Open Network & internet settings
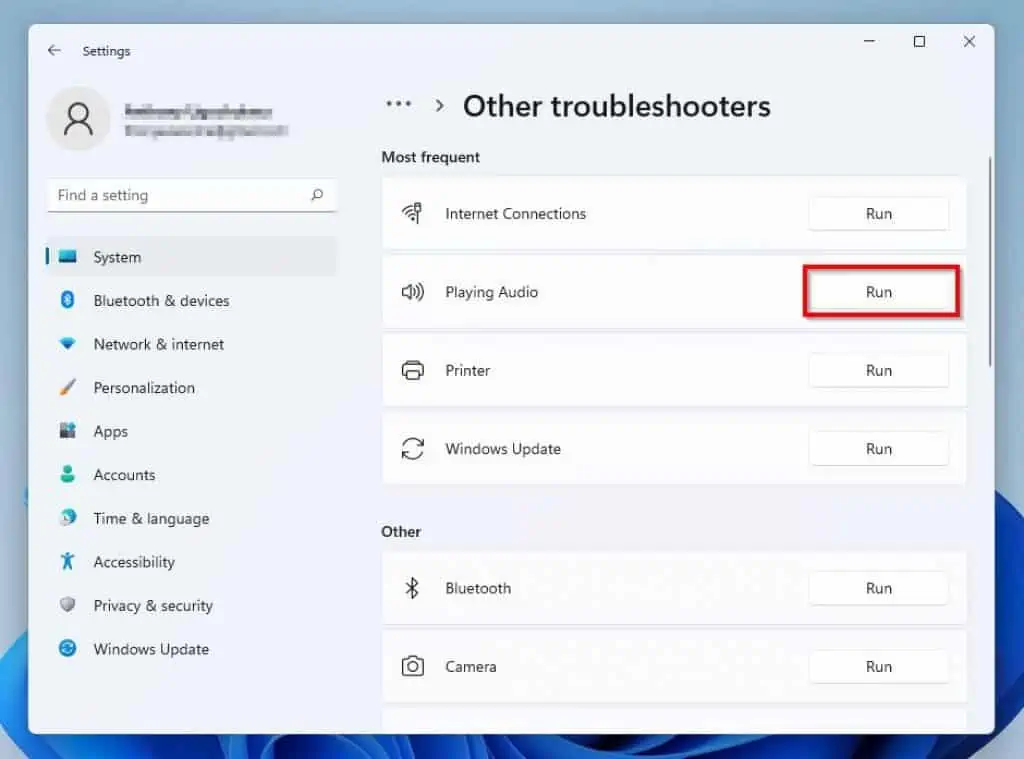 pos(160,344)
